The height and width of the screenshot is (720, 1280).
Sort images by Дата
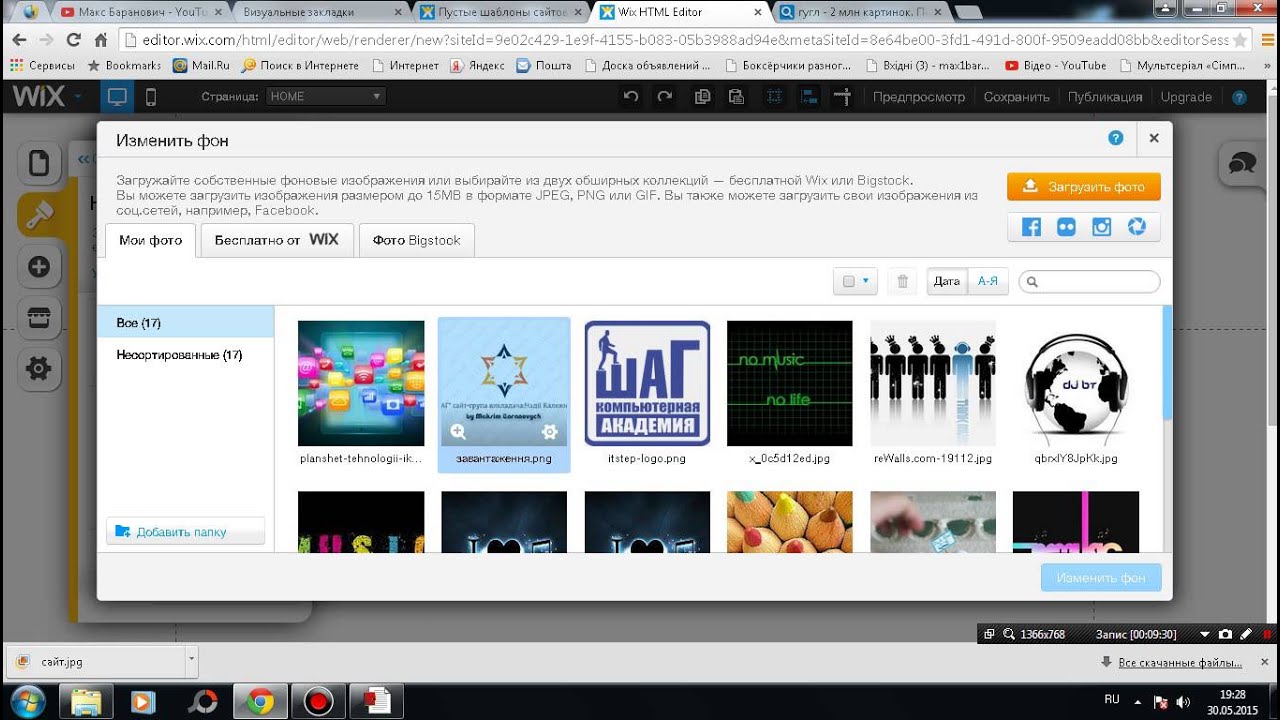pyautogui.click(x=947, y=282)
